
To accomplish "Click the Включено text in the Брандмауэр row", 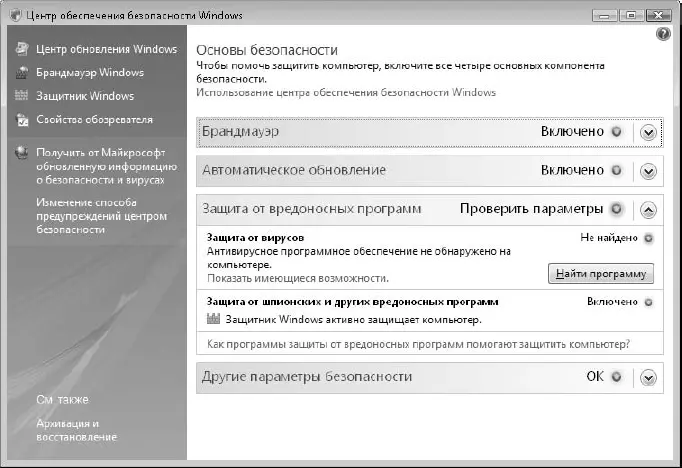I will tap(572, 131).
